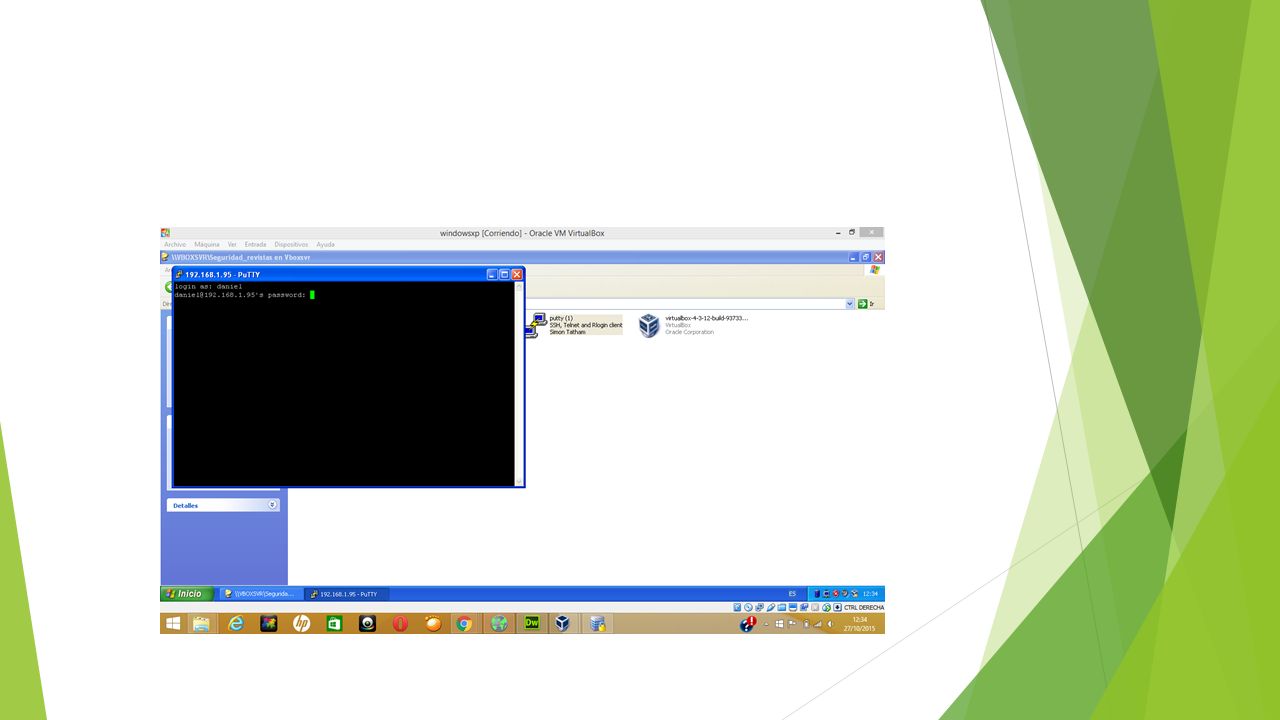Viewport: 1280px width, 720px height.
Task: Open the Máquina menu
Action: (x=207, y=244)
